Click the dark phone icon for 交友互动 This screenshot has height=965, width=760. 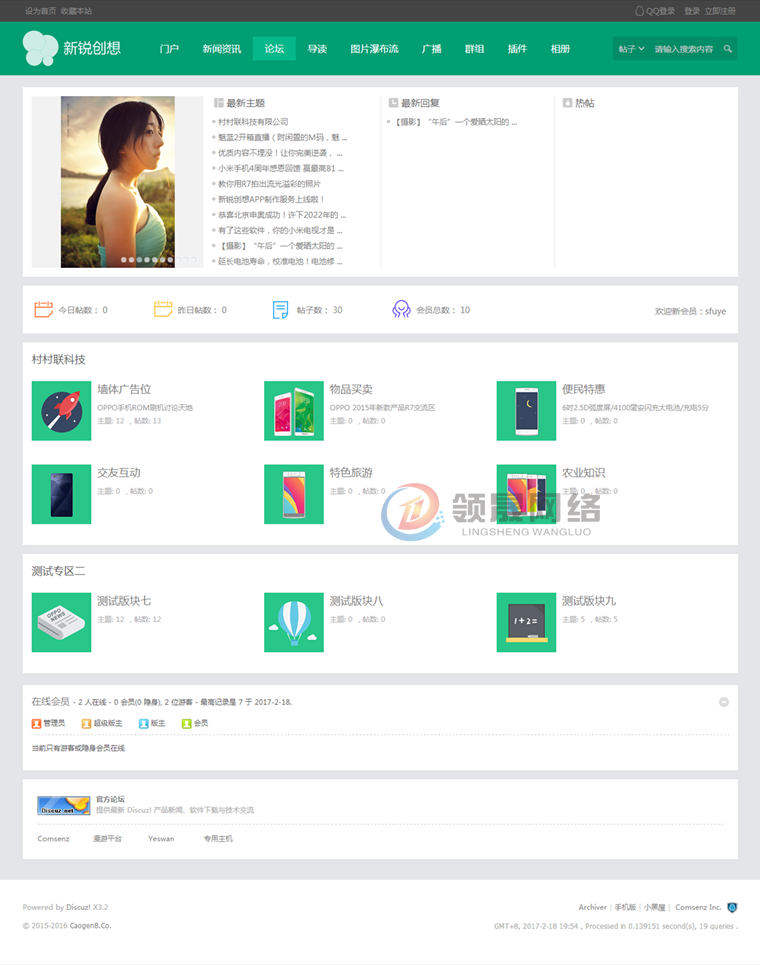(62, 494)
